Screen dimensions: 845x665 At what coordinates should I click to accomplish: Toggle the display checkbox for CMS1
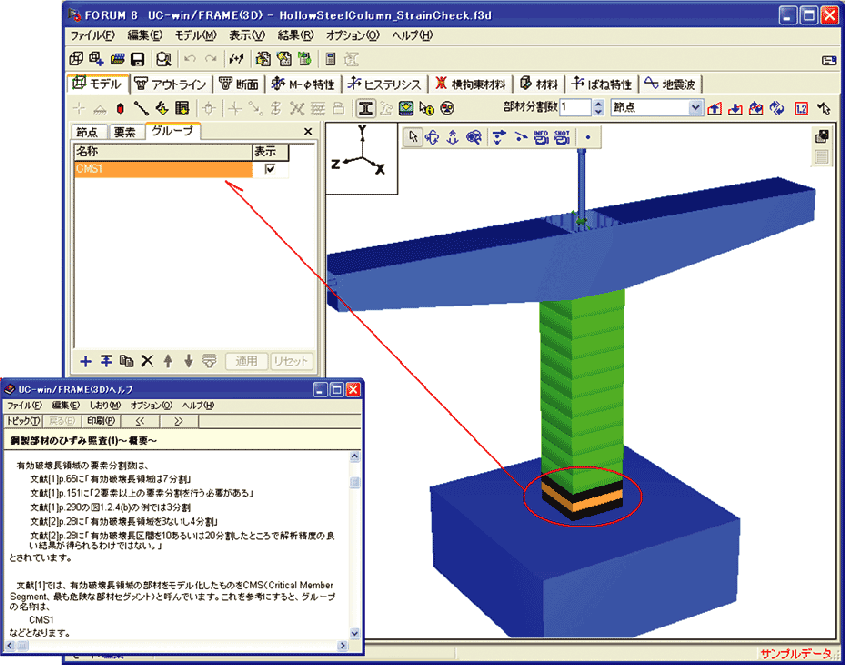click(270, 169)
